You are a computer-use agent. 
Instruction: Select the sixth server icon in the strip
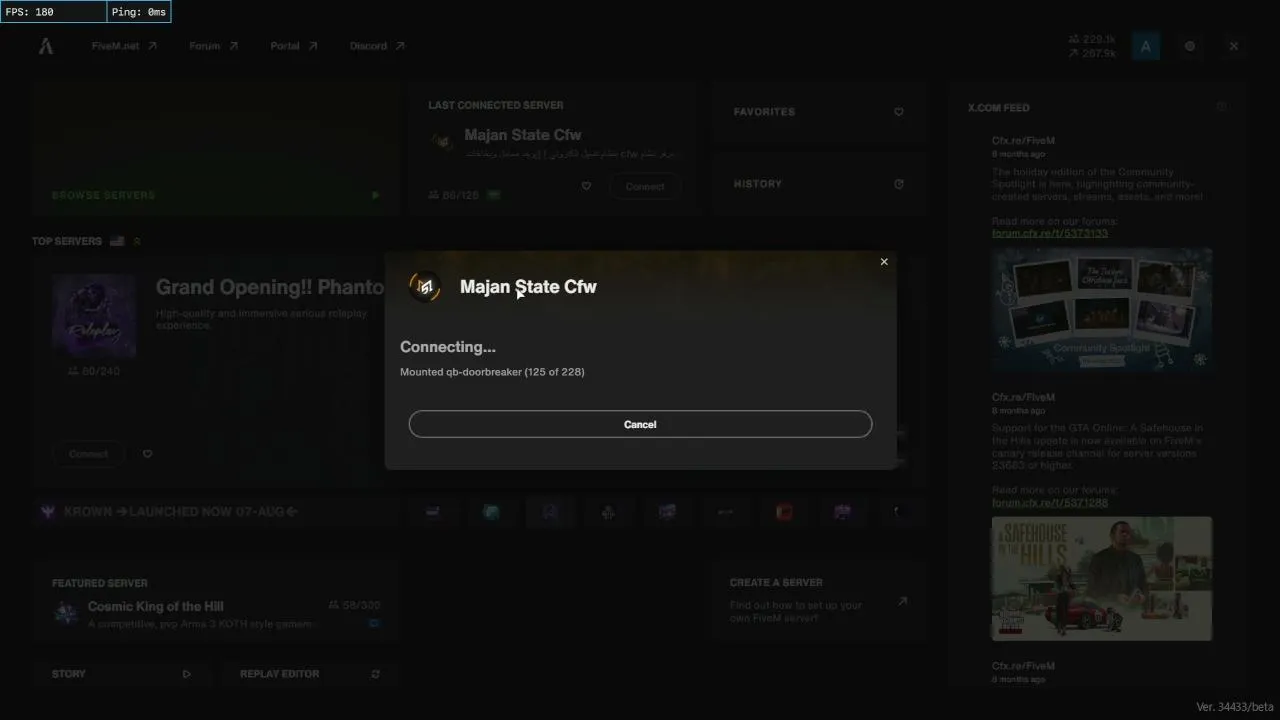725,512
